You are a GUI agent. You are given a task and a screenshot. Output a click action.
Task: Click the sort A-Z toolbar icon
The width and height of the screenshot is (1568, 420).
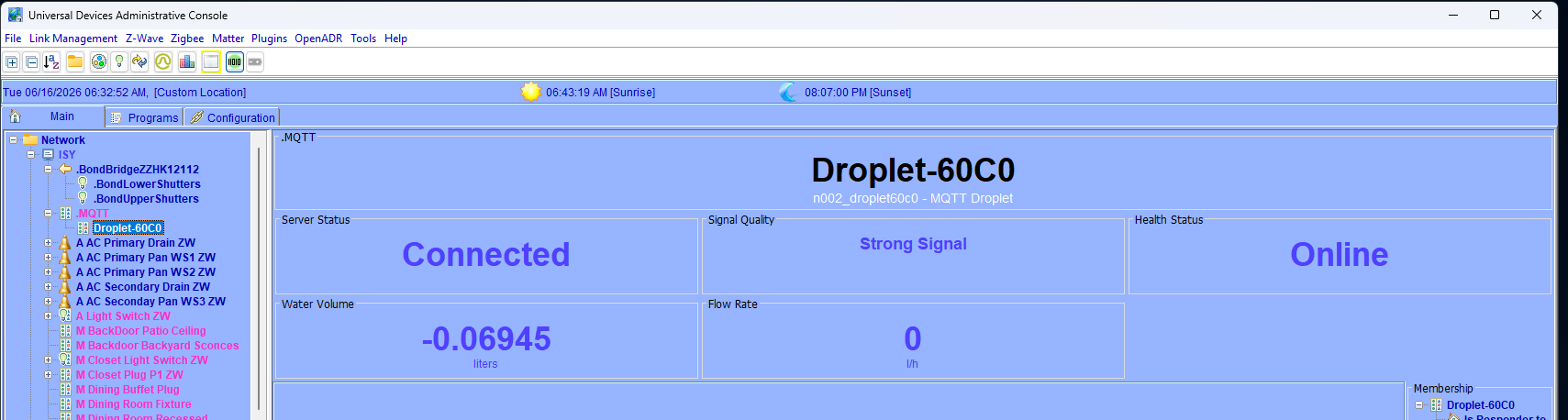click(x=51, y=61)
